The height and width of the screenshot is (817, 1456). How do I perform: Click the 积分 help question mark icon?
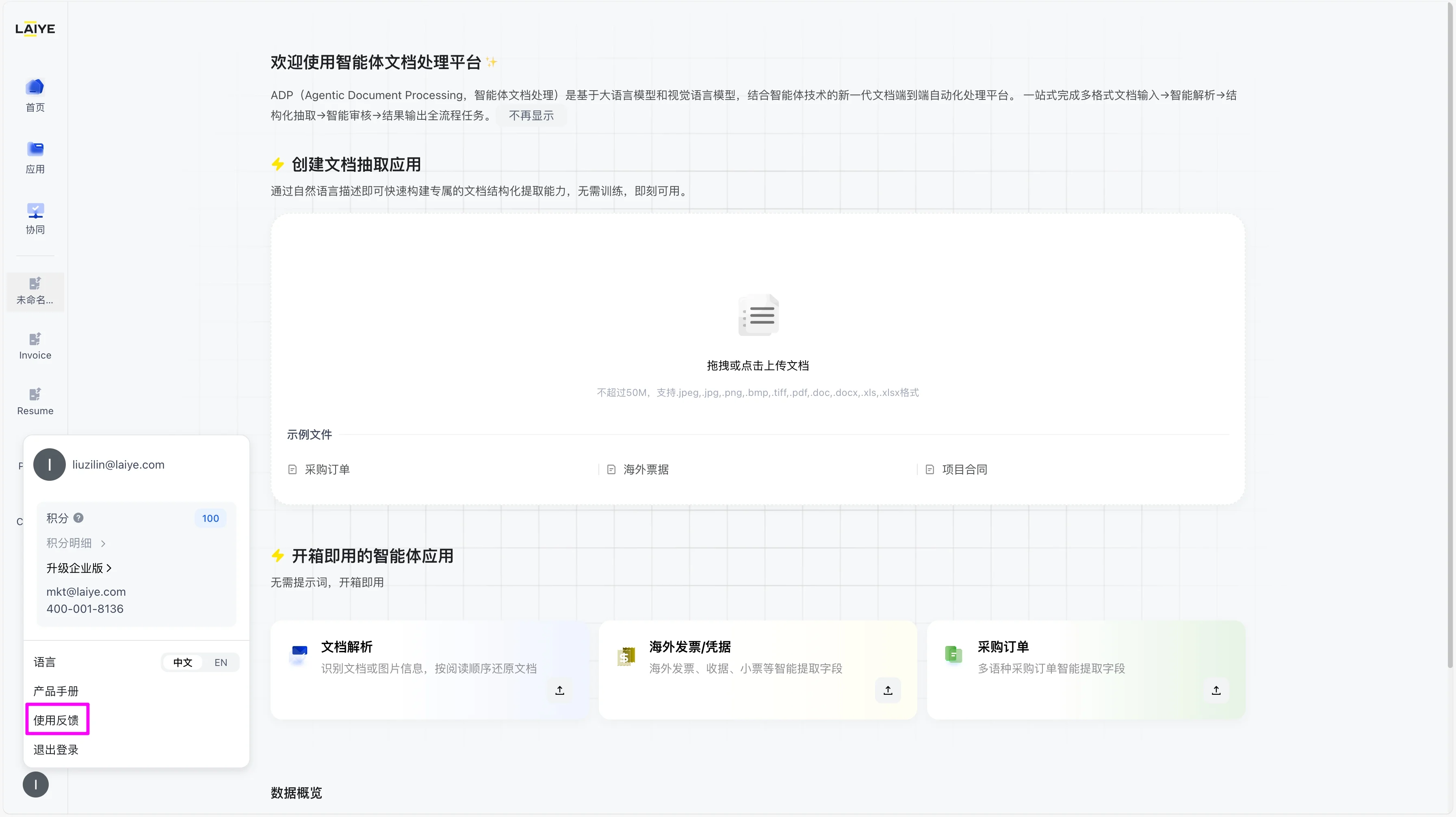point(78,518)
